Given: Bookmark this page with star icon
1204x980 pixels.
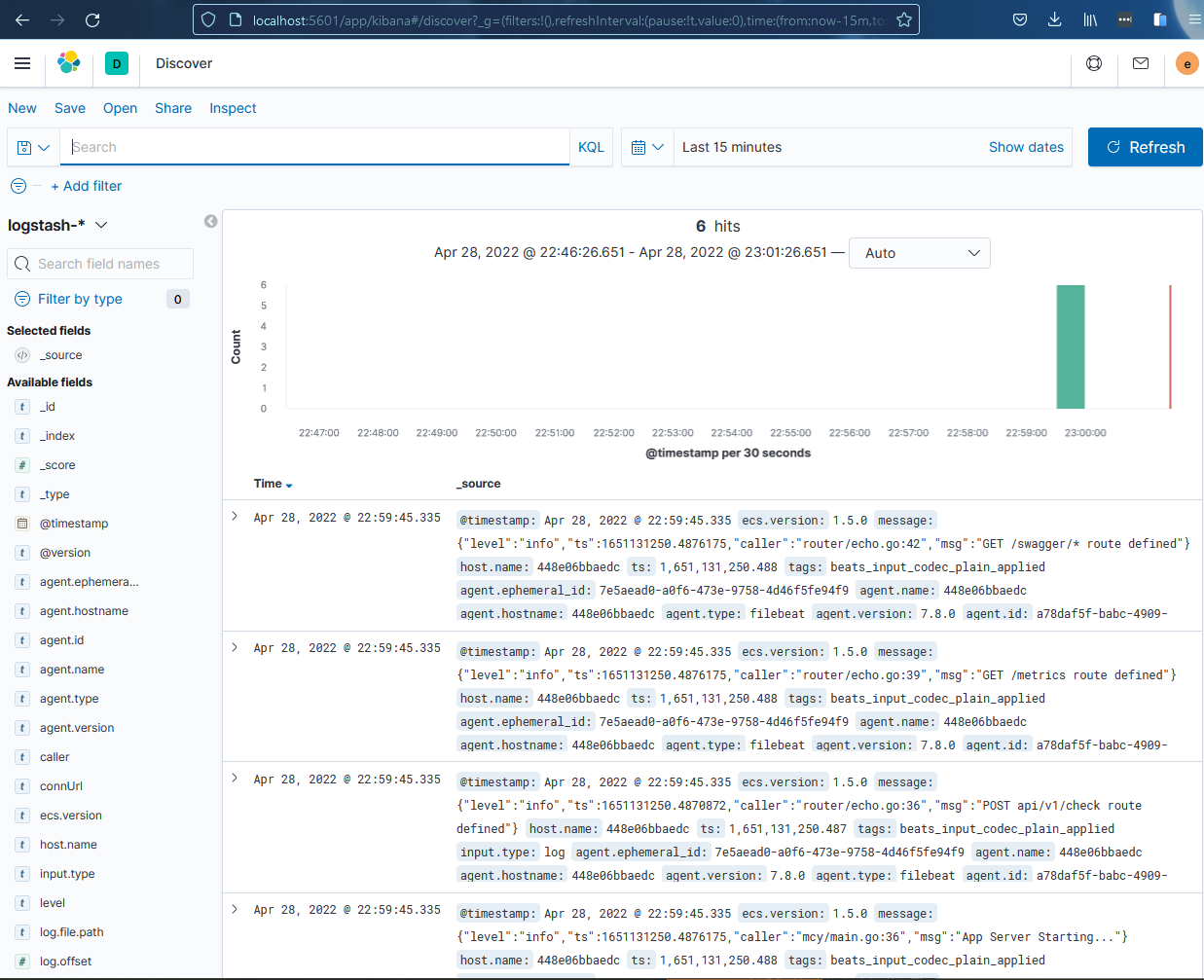Looking at the screenshot, I should 904,19.
